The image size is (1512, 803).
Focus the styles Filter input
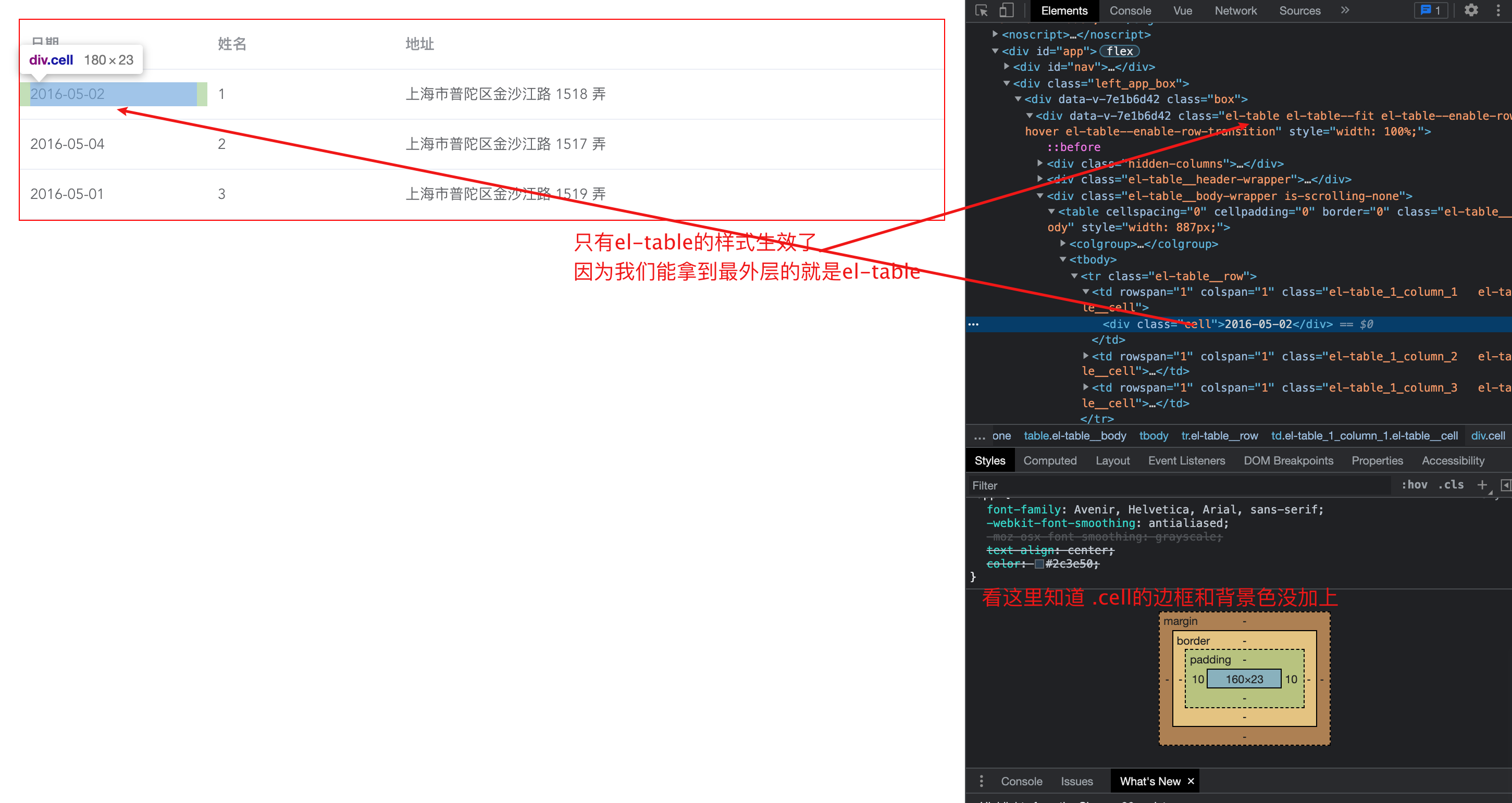(x=1180, y=485)
